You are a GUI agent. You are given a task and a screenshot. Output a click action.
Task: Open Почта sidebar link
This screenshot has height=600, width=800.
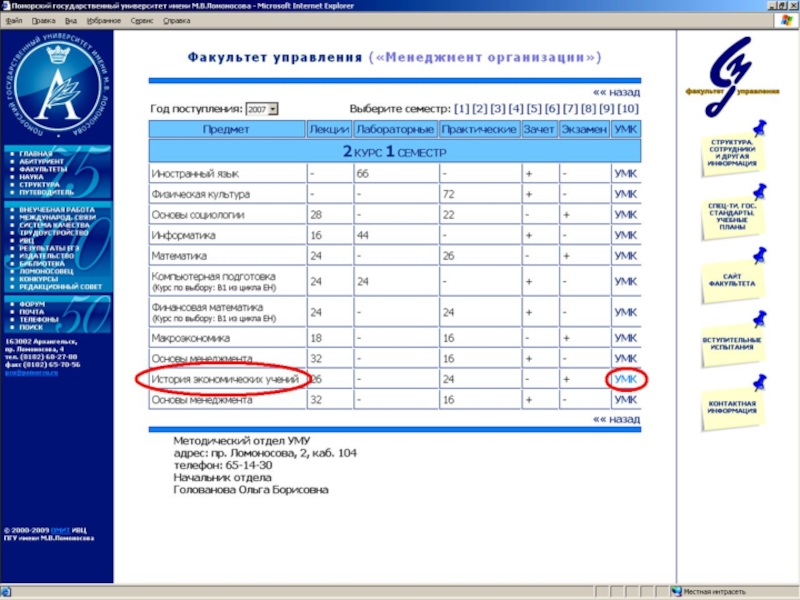point(32,312)
